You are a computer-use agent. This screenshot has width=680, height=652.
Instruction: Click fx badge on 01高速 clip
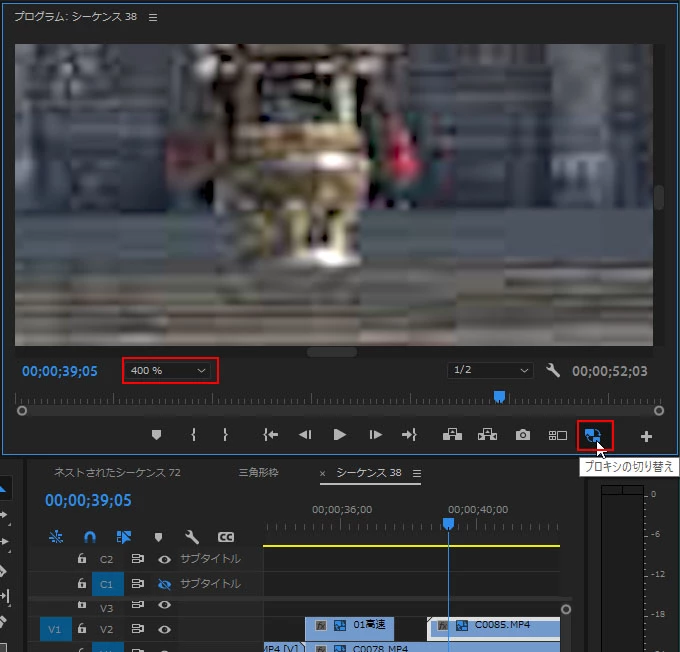pos(321,625)
